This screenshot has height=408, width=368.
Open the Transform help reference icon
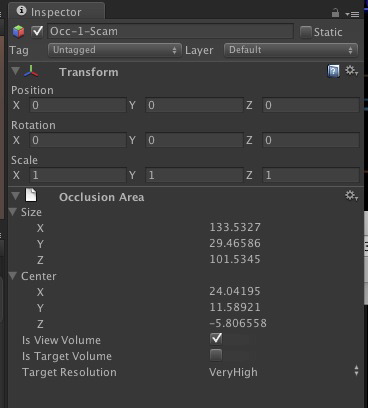pyautogui.click(x=334, y=71)
